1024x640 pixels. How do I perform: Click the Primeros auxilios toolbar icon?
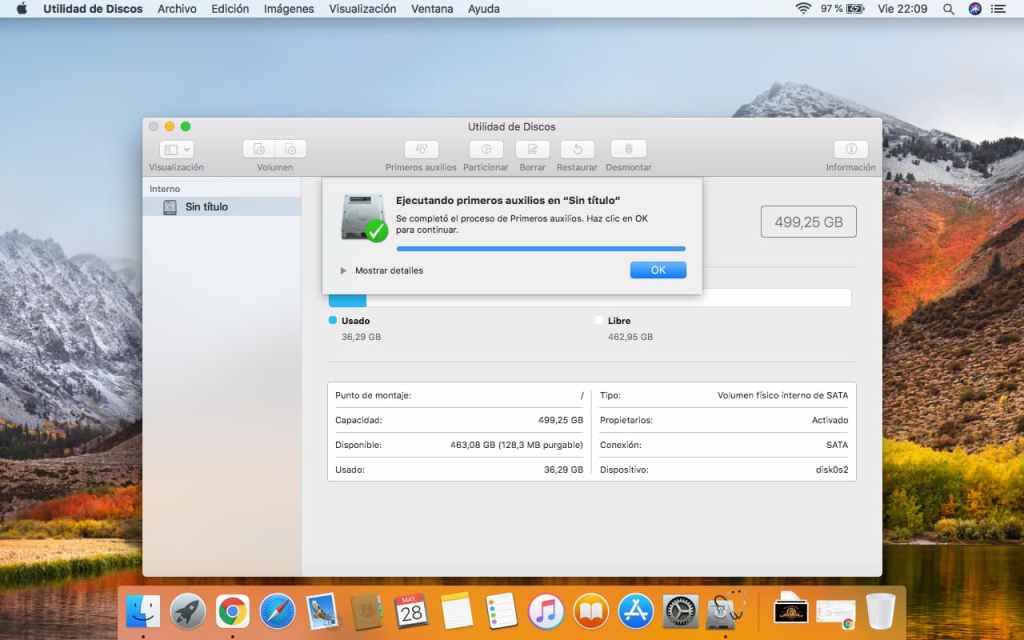(421, 149)
